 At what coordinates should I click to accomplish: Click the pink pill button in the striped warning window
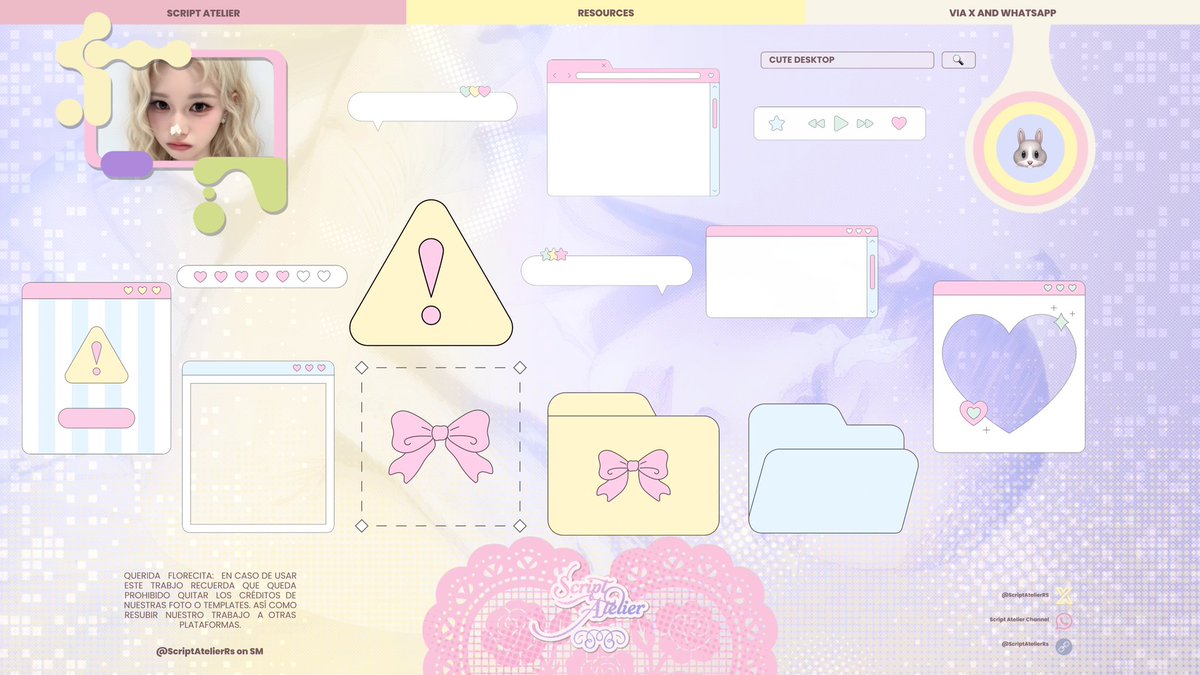pyautogui.click(x=96, y=418)
